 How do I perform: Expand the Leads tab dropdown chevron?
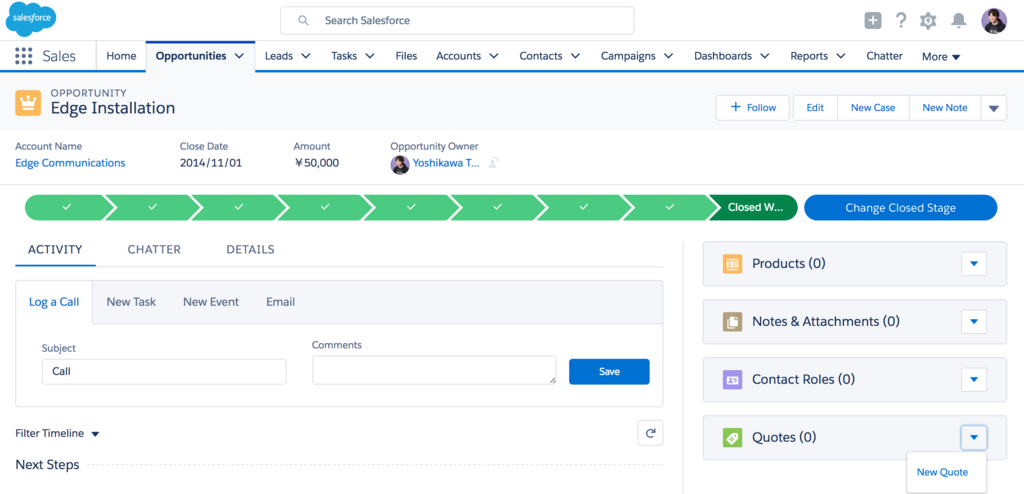pyautogui.click(x=305, y=56)
